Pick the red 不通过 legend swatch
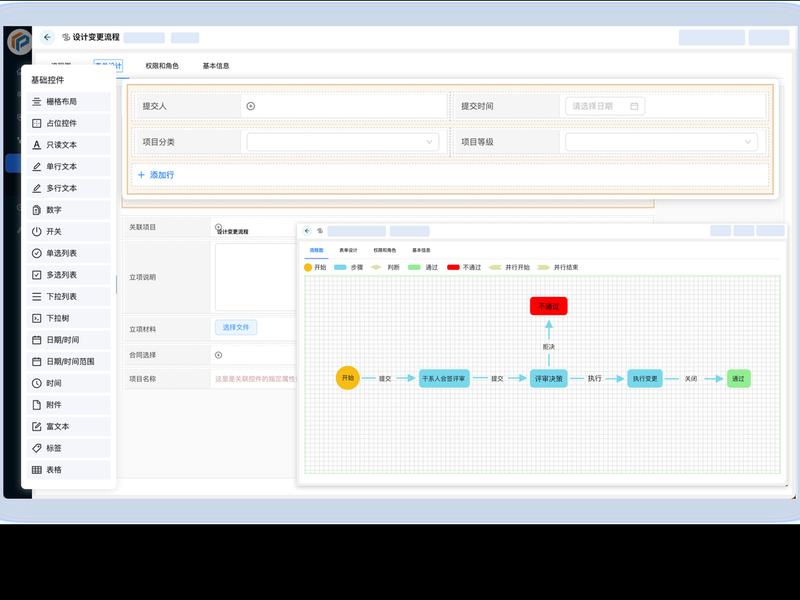This screenshot has height=600, width=800. click(x=453, y=267)
